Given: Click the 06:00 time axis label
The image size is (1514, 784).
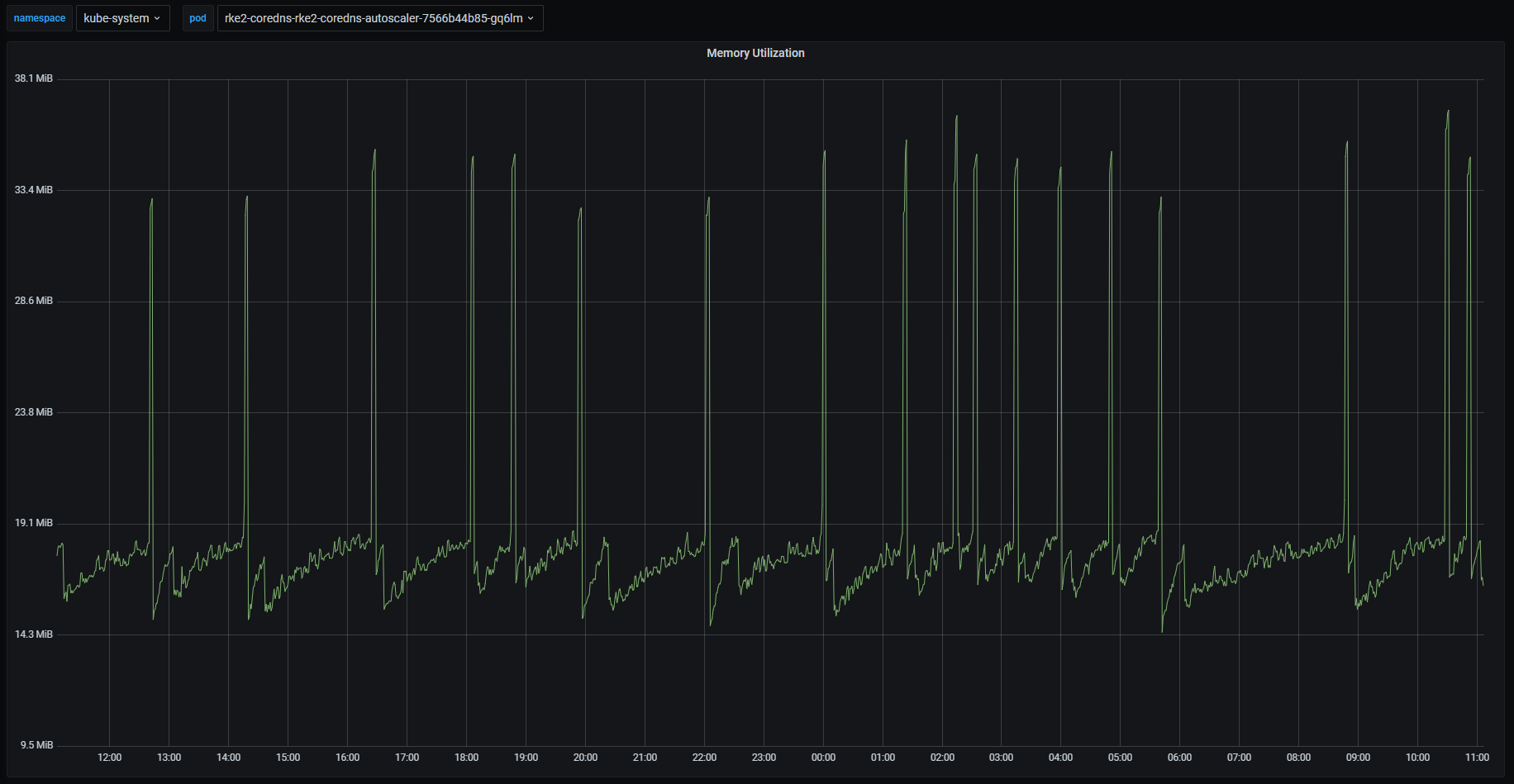Looking at the screenshot, I should [1179, 757].
